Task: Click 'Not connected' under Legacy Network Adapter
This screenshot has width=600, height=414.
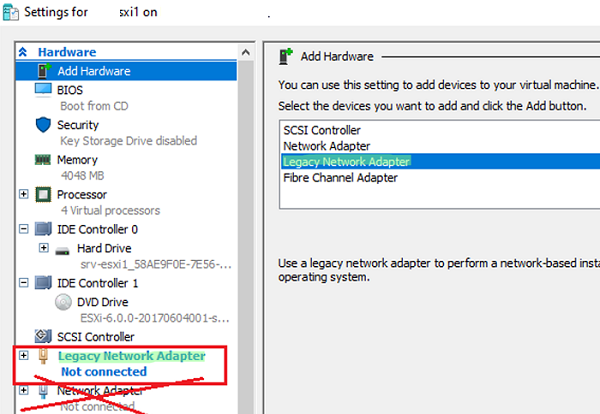Action: (x=104, y=372)
